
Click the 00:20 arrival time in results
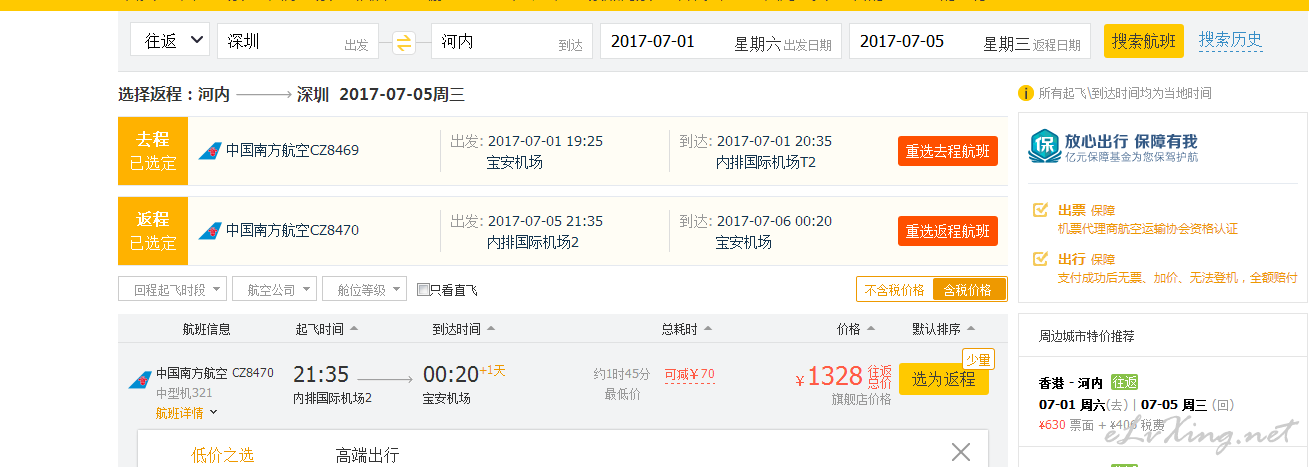pyautogui.click(x=451, y=375)
